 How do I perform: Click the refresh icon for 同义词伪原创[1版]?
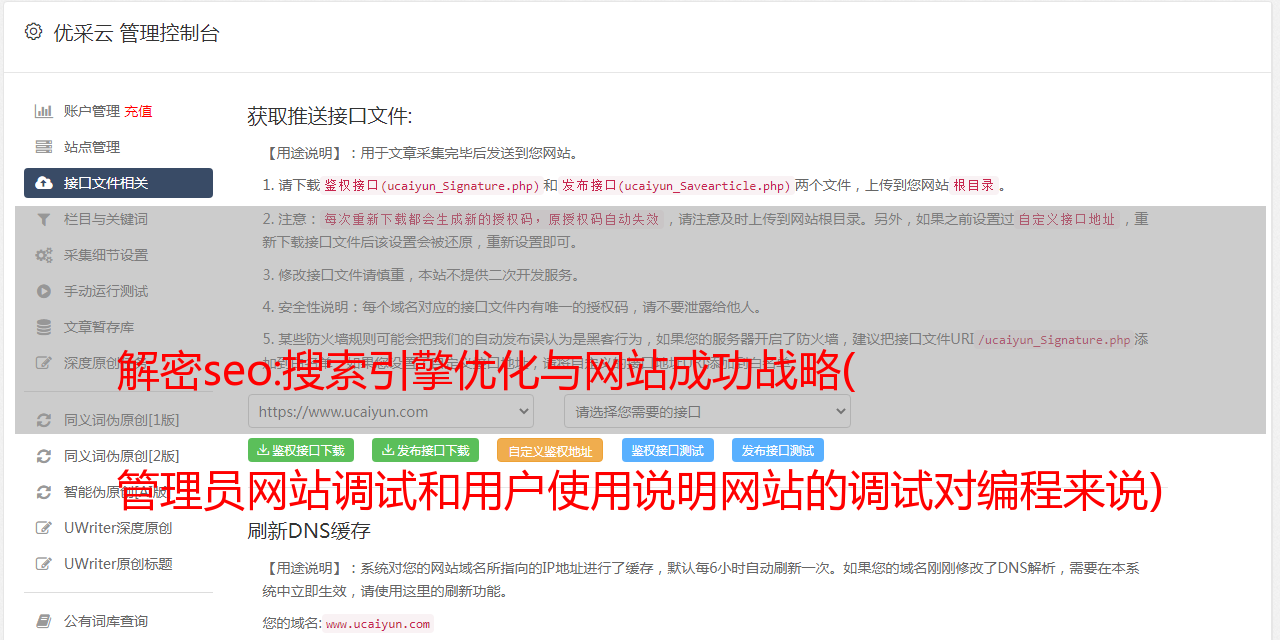(x=44, y=420)
